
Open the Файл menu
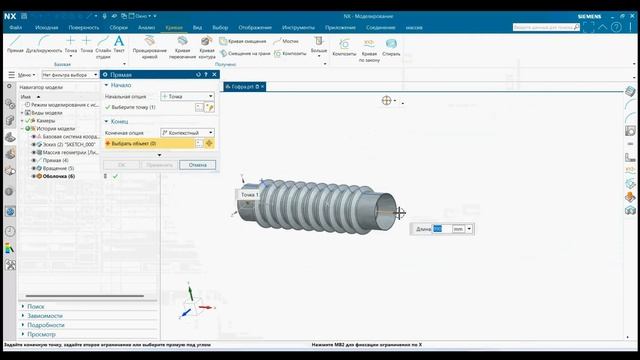(x=16, y=27)
